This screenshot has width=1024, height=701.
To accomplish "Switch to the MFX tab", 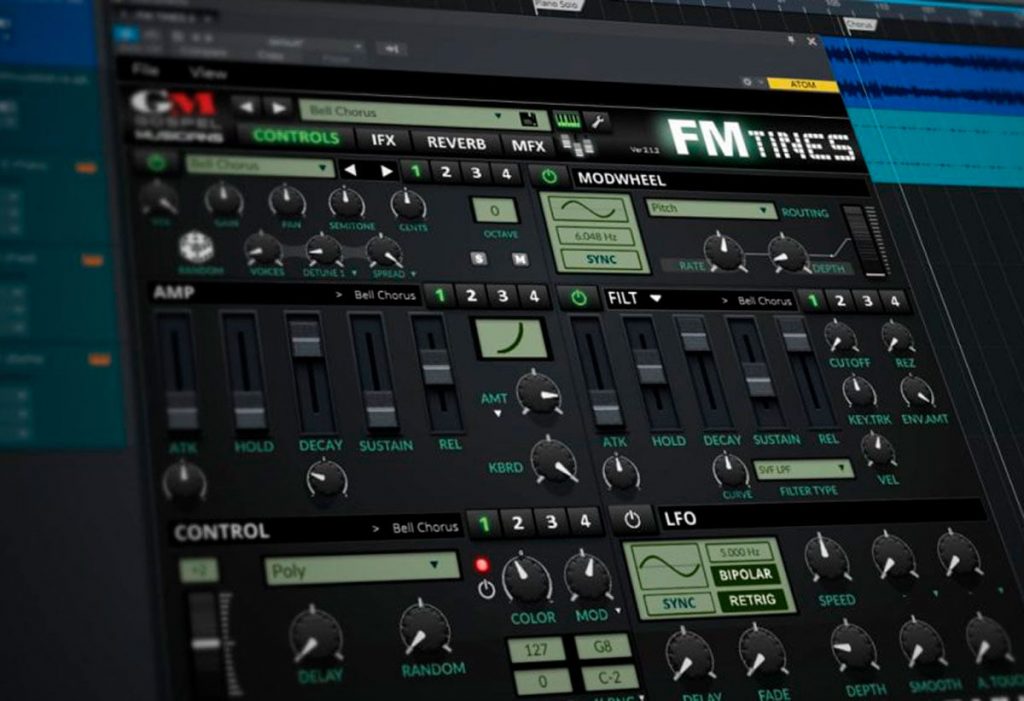I will 528,146.
